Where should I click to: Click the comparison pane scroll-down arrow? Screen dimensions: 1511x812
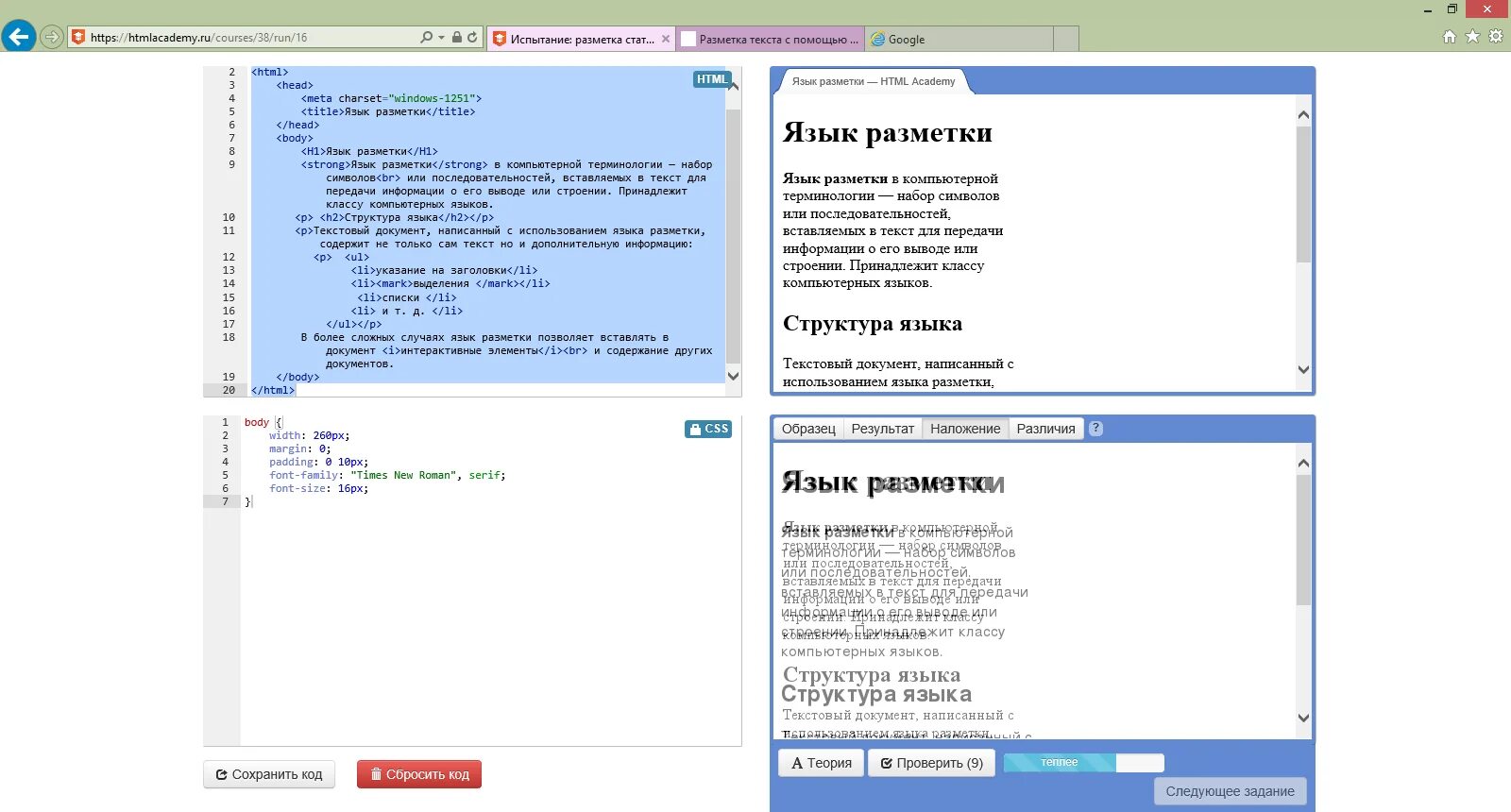(1303, 718)
